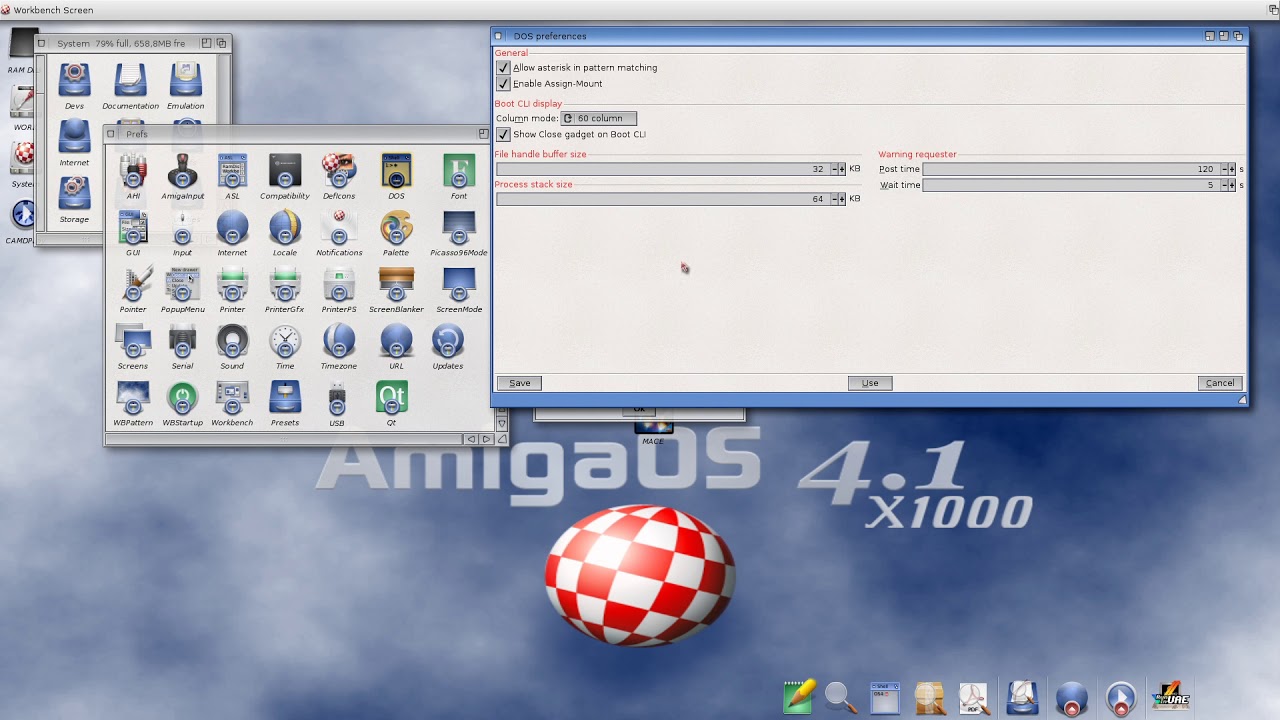Click right scroll arrow in Prefs window
Image resolution: width=1280 pixels, height=720 pixels.
tap(486, 439)
